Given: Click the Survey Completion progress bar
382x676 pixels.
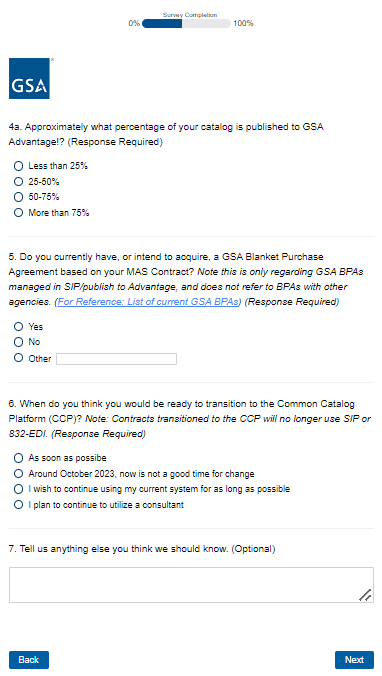Looking at the screenshot, I should coord(186,24).
